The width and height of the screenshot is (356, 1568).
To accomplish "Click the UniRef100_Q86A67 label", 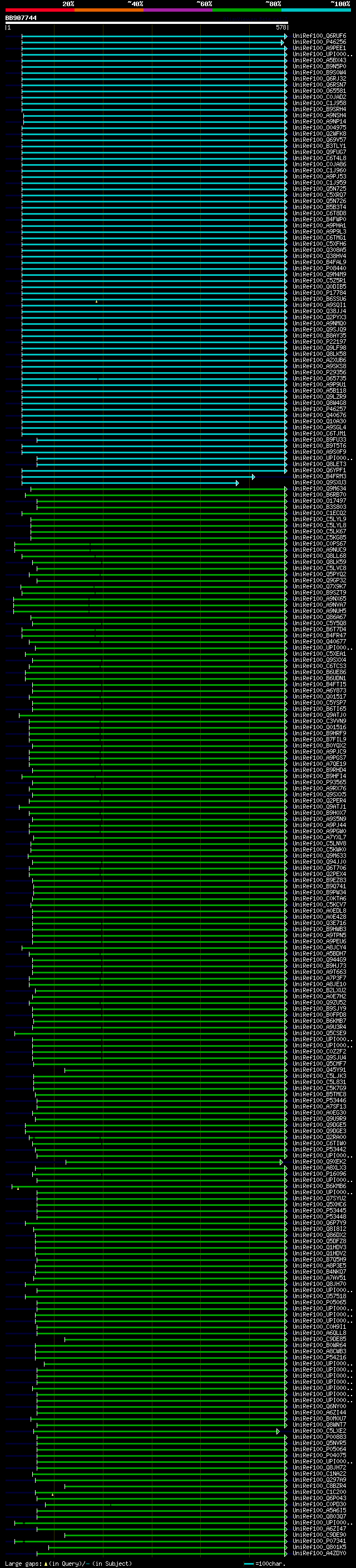I will point(319,617).
